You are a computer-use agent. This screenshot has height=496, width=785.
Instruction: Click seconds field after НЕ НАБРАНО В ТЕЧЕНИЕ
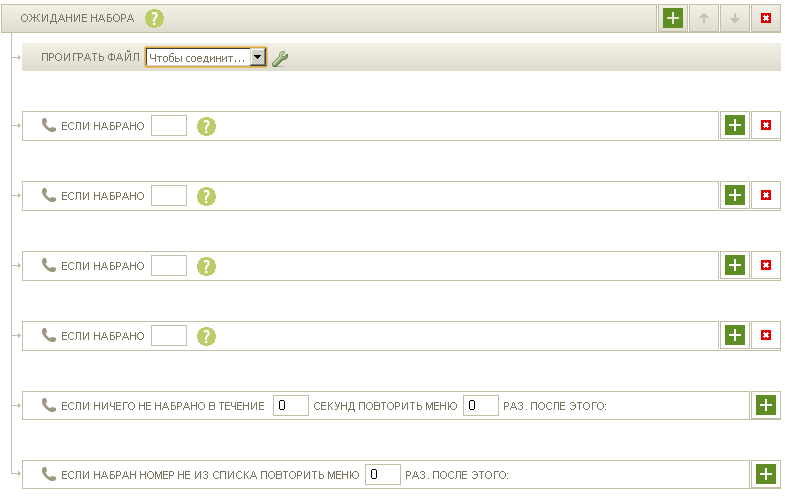tap(291, 405)
